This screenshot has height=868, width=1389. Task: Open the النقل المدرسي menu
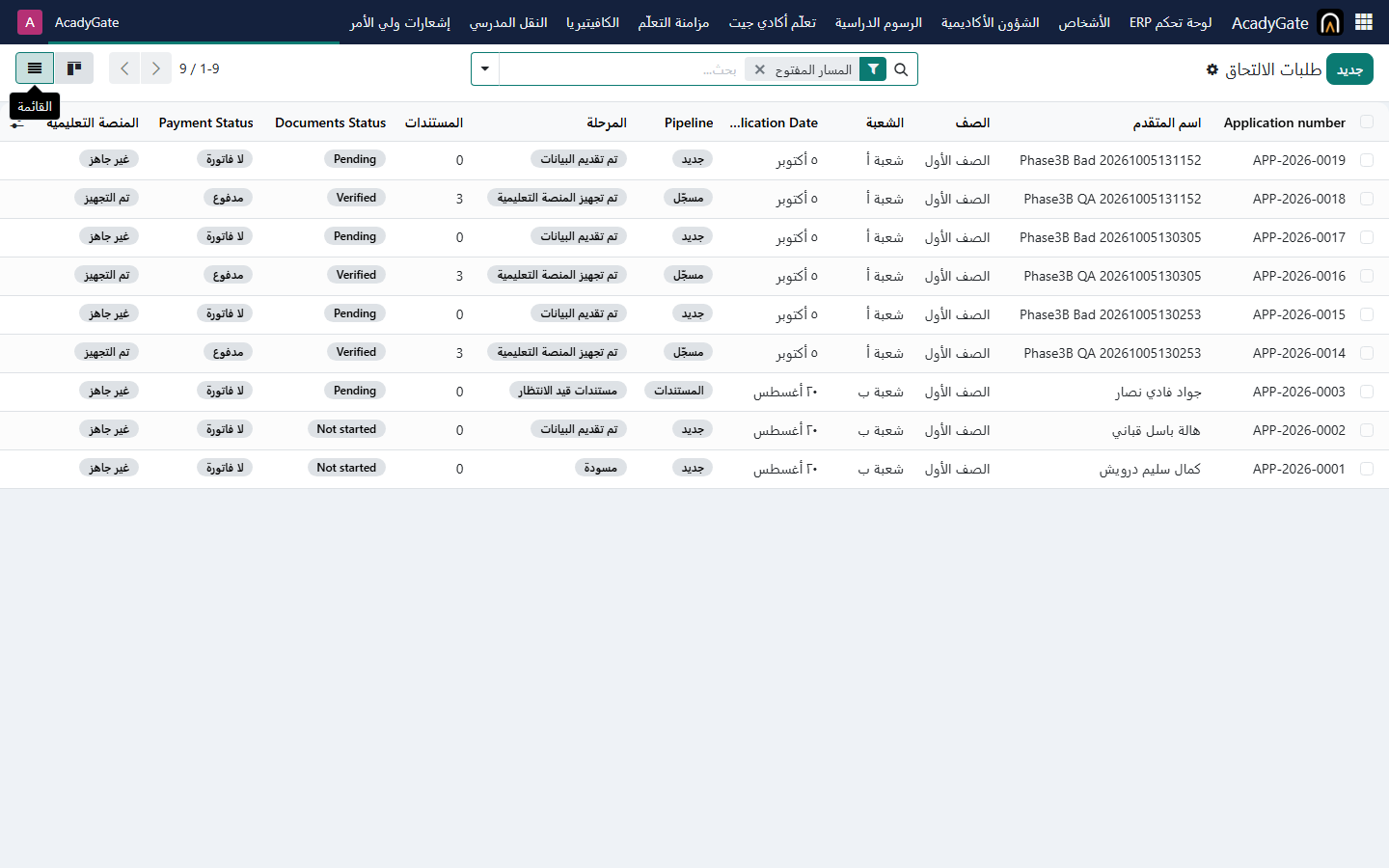[508, 22]
